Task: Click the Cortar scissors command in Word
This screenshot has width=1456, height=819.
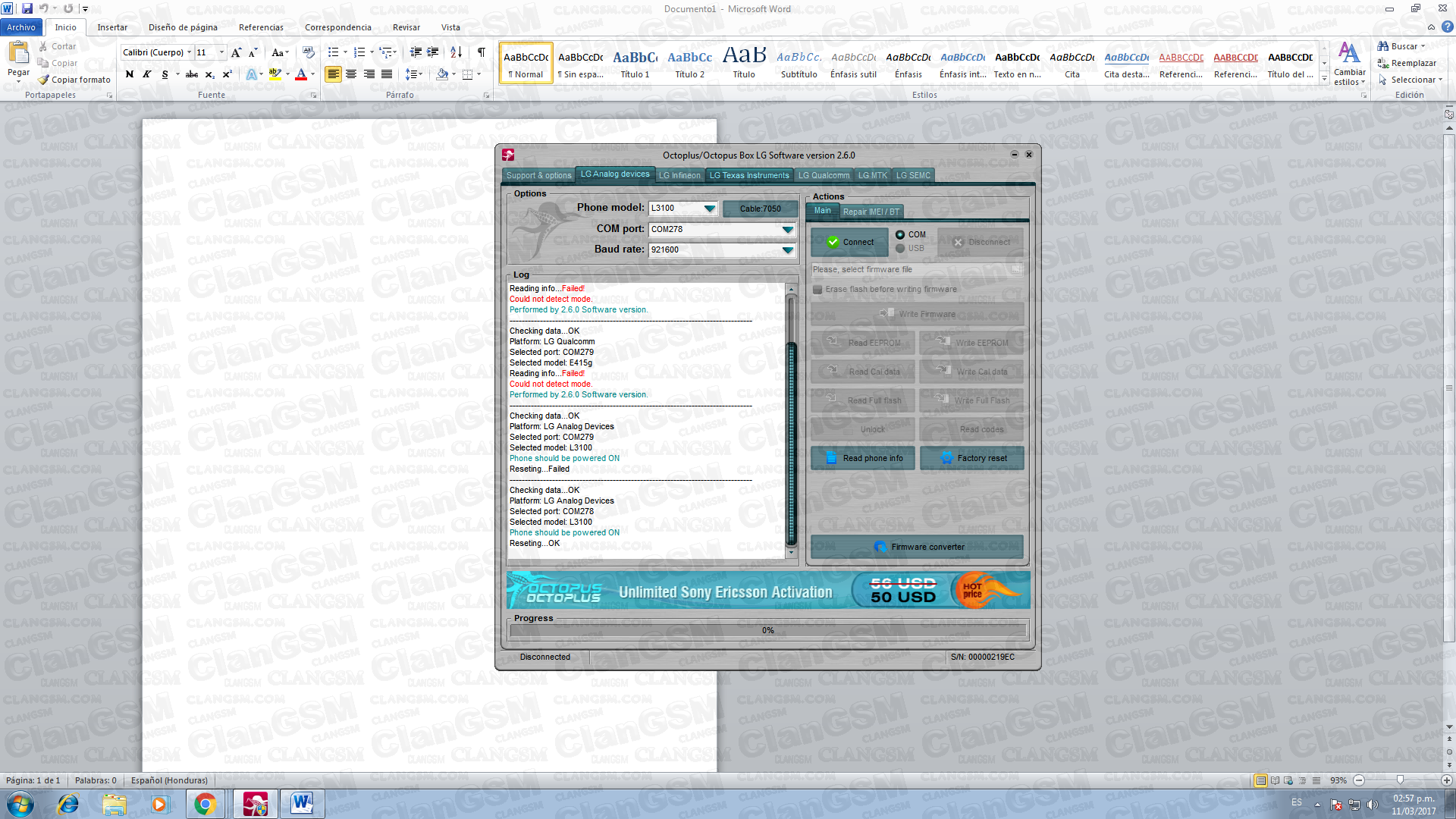Action: (58, 46)
